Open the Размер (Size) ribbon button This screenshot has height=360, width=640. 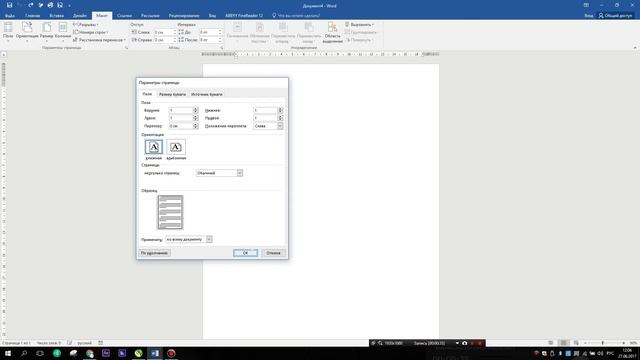(x=47, y=31)
